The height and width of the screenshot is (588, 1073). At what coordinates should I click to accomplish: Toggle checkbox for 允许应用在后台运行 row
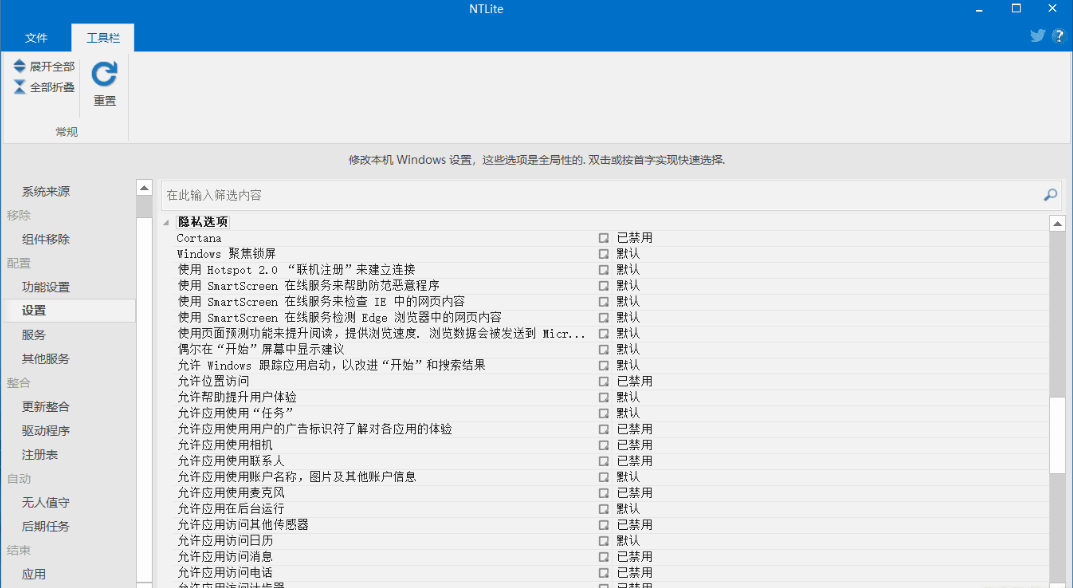click(x=604, y=509)
